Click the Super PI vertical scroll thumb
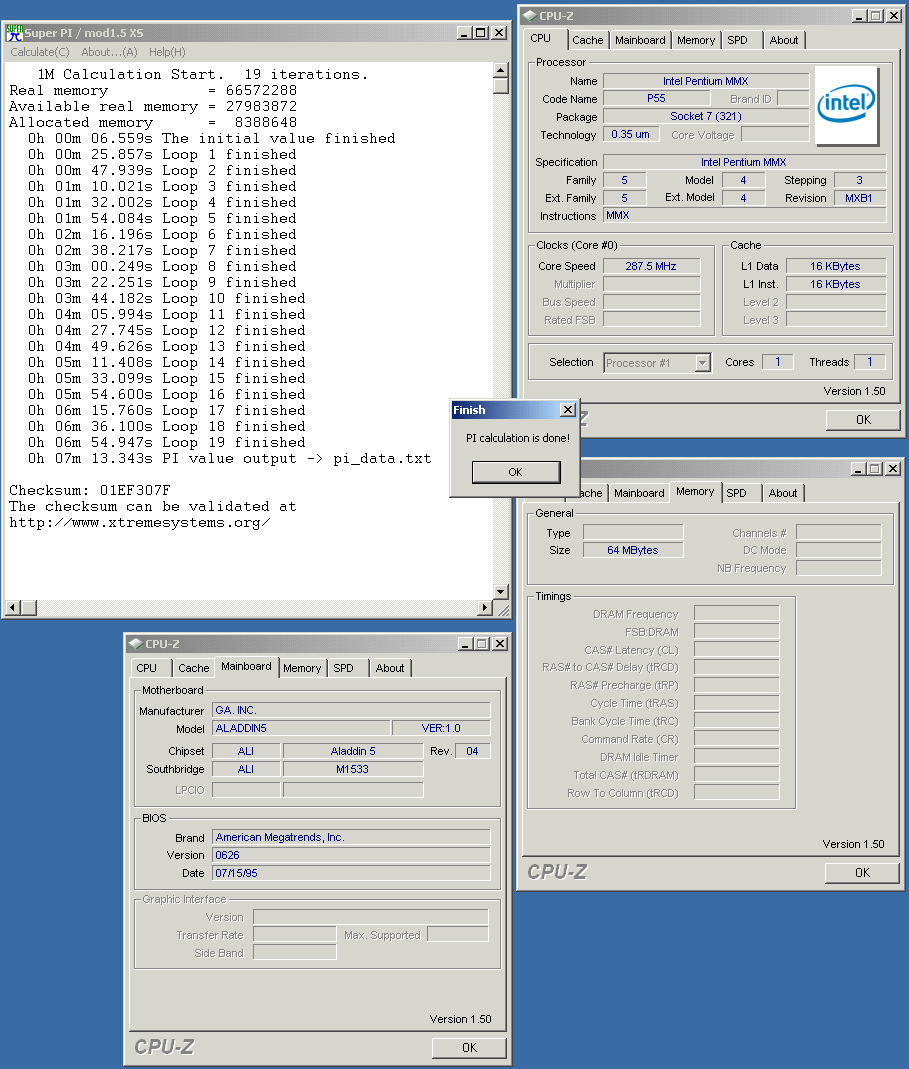 coord(501,86)
